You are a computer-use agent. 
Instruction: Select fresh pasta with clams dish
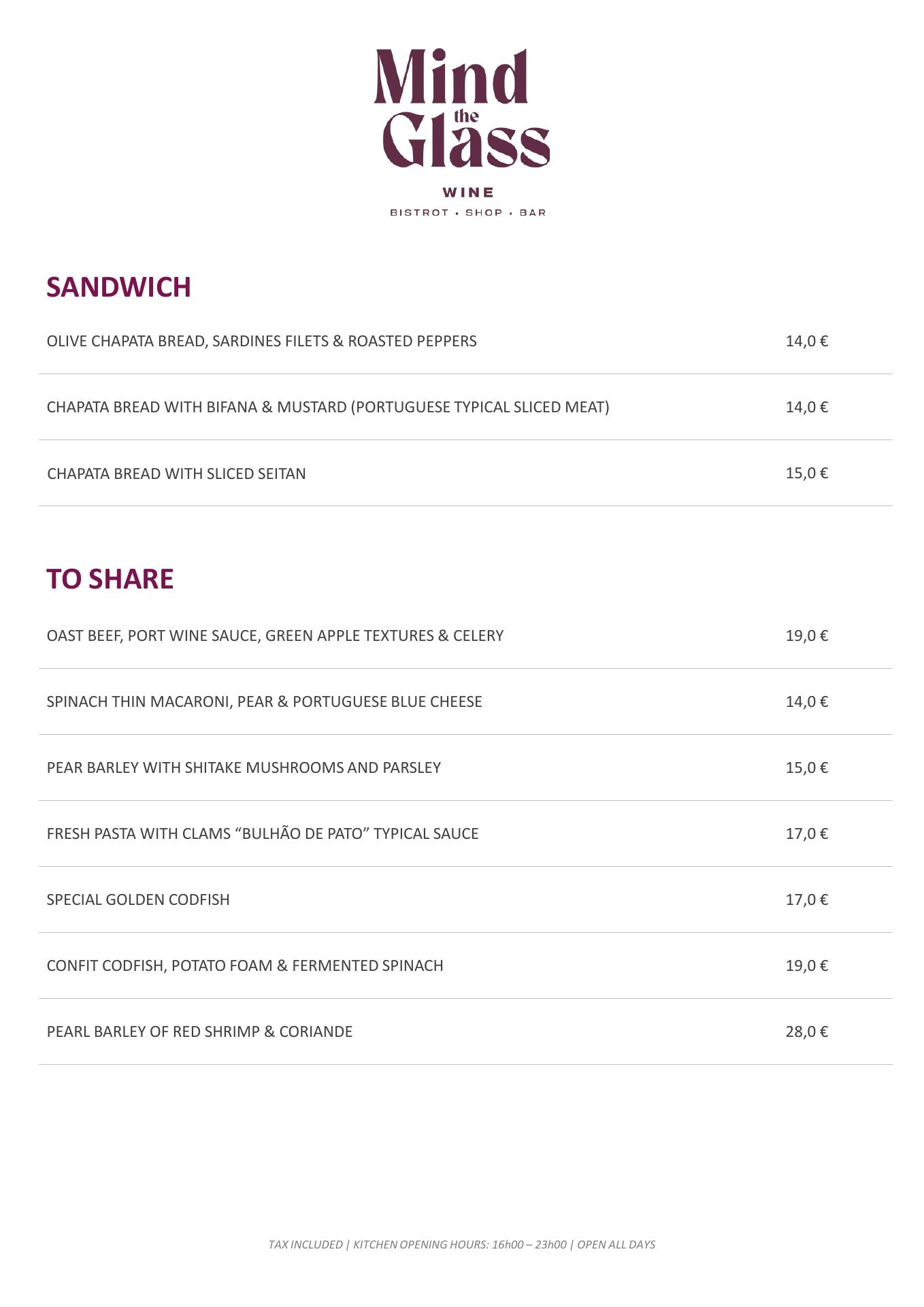(x=263, y=833)
